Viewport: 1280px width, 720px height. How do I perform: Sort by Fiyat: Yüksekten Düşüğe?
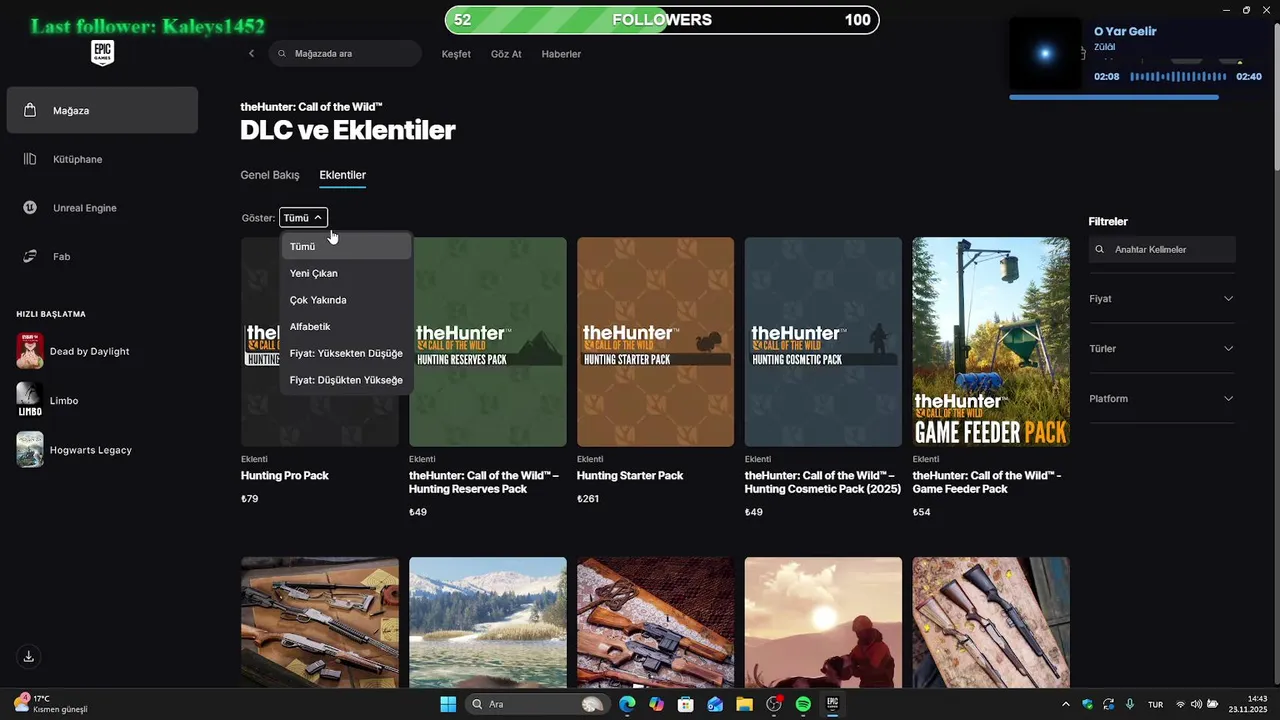click(x=346, y=353)
